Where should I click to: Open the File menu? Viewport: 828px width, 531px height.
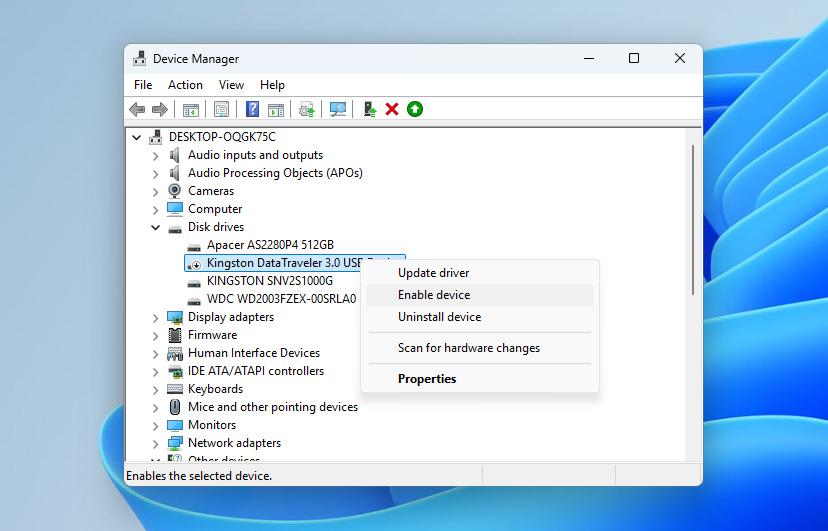pyautogui.click(x=143, y=85)
